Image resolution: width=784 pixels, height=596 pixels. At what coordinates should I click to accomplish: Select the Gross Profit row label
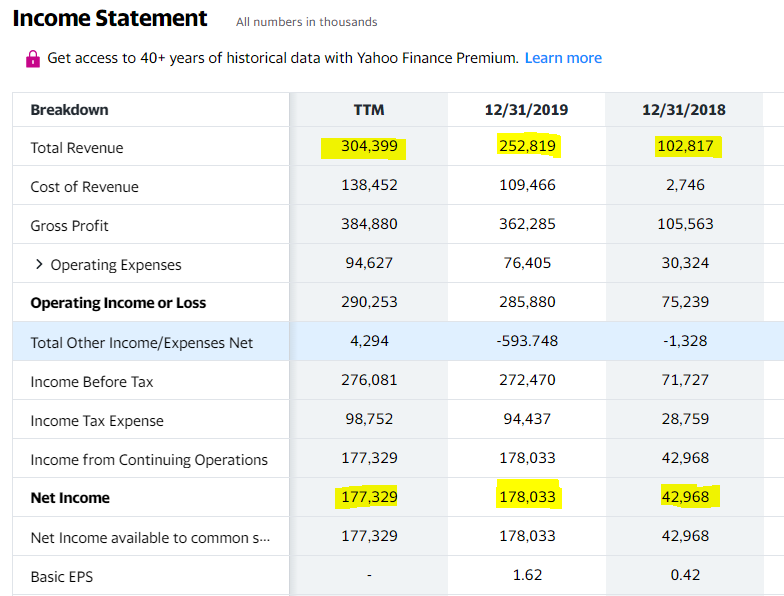[69, 226]
